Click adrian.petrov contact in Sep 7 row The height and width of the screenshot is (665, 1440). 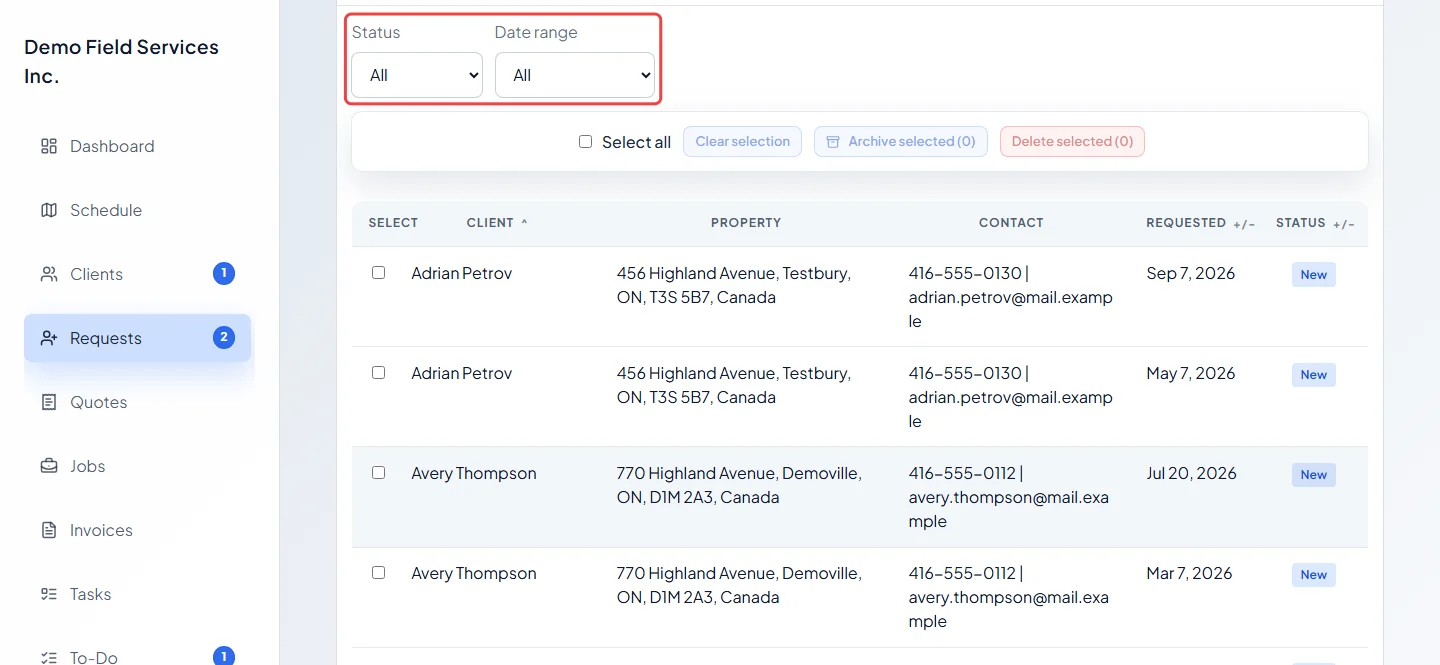(x=1010, y=297)
